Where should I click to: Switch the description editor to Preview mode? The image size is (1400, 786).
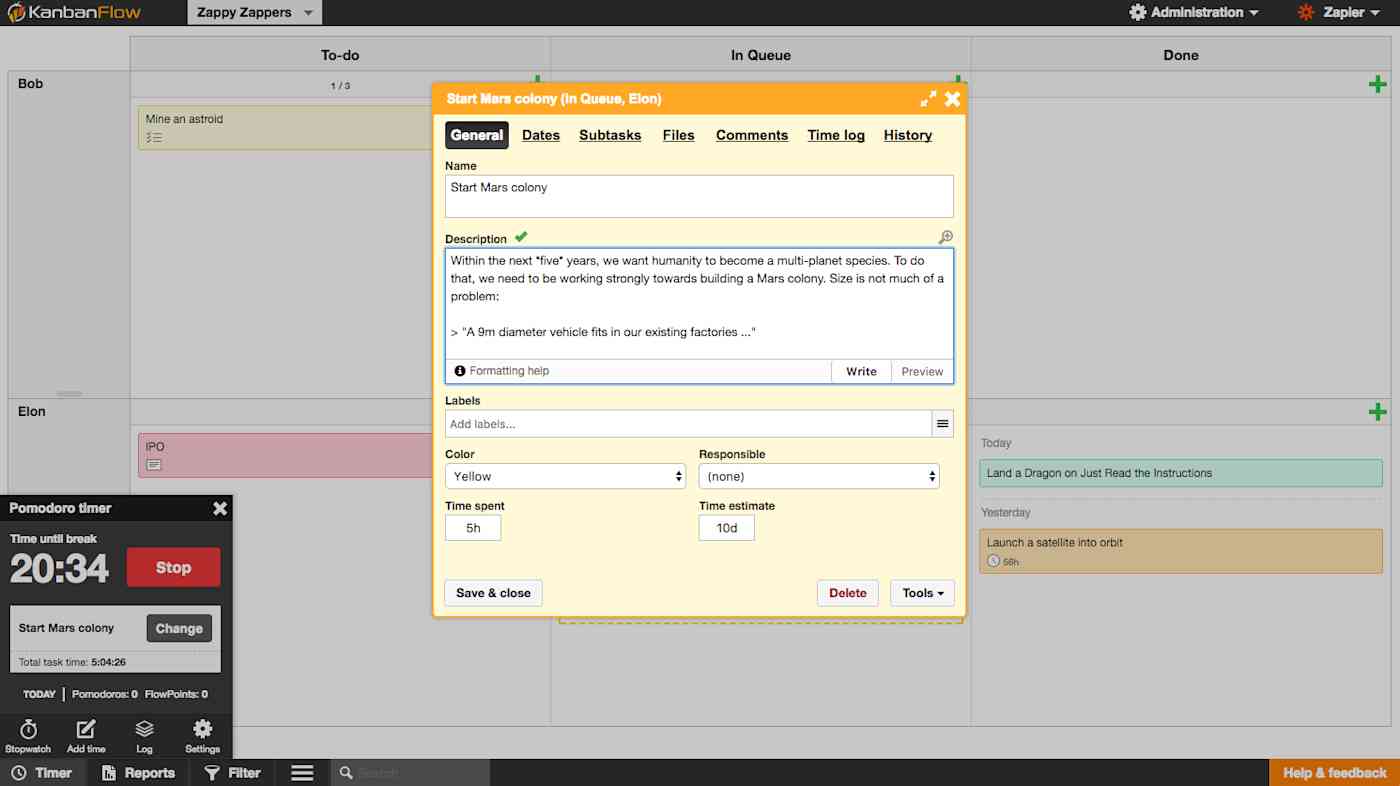(921, 371)
